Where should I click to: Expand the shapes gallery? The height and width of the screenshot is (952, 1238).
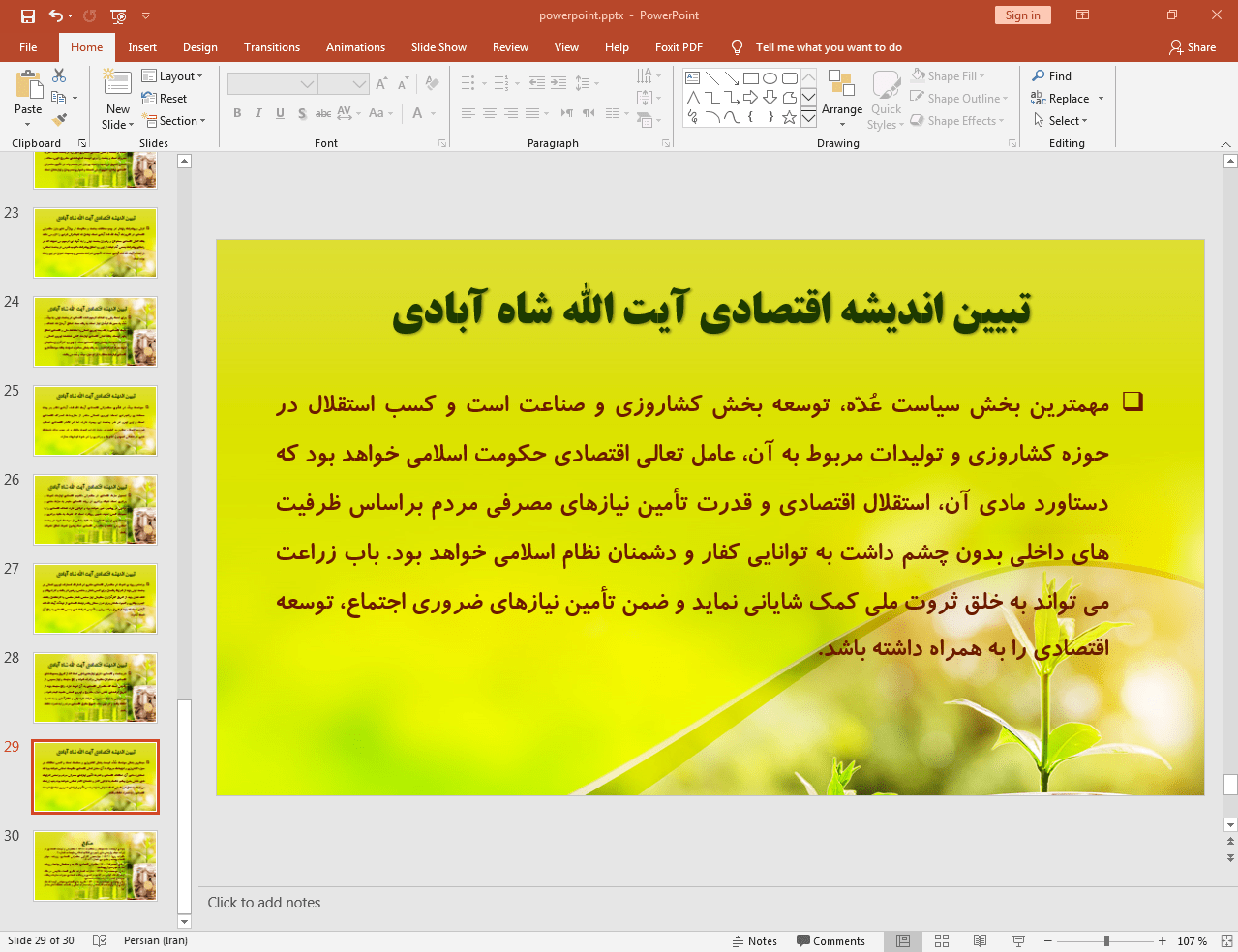click(x=808, y=118)
